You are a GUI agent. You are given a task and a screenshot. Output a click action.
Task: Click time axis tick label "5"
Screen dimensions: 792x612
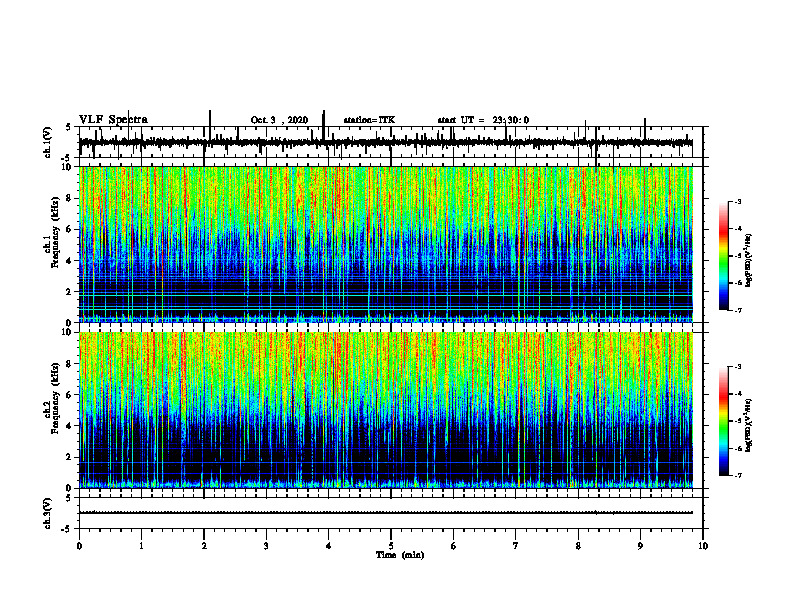click(391, 546)
